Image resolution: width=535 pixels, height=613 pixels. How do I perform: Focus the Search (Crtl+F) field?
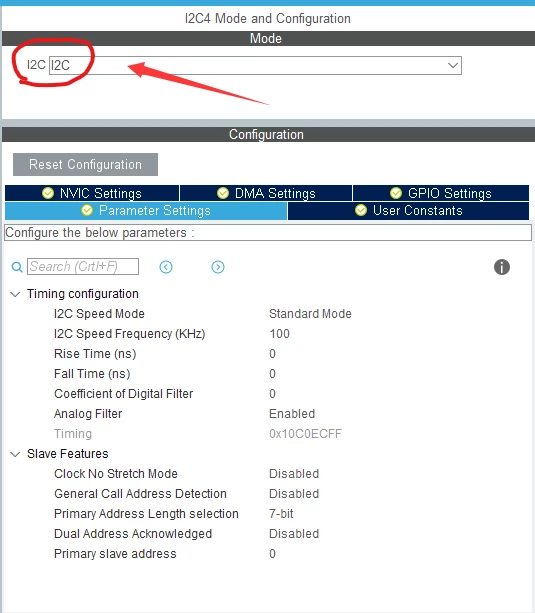coord(83,267)
